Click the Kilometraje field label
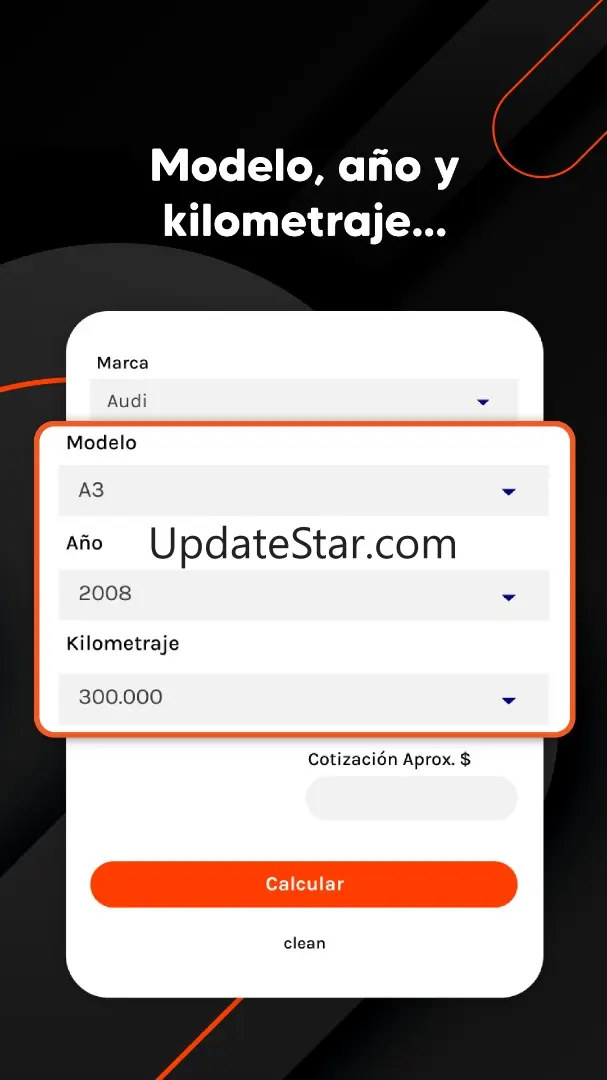Screen dimensions: 607x1080 pos(123,644)
